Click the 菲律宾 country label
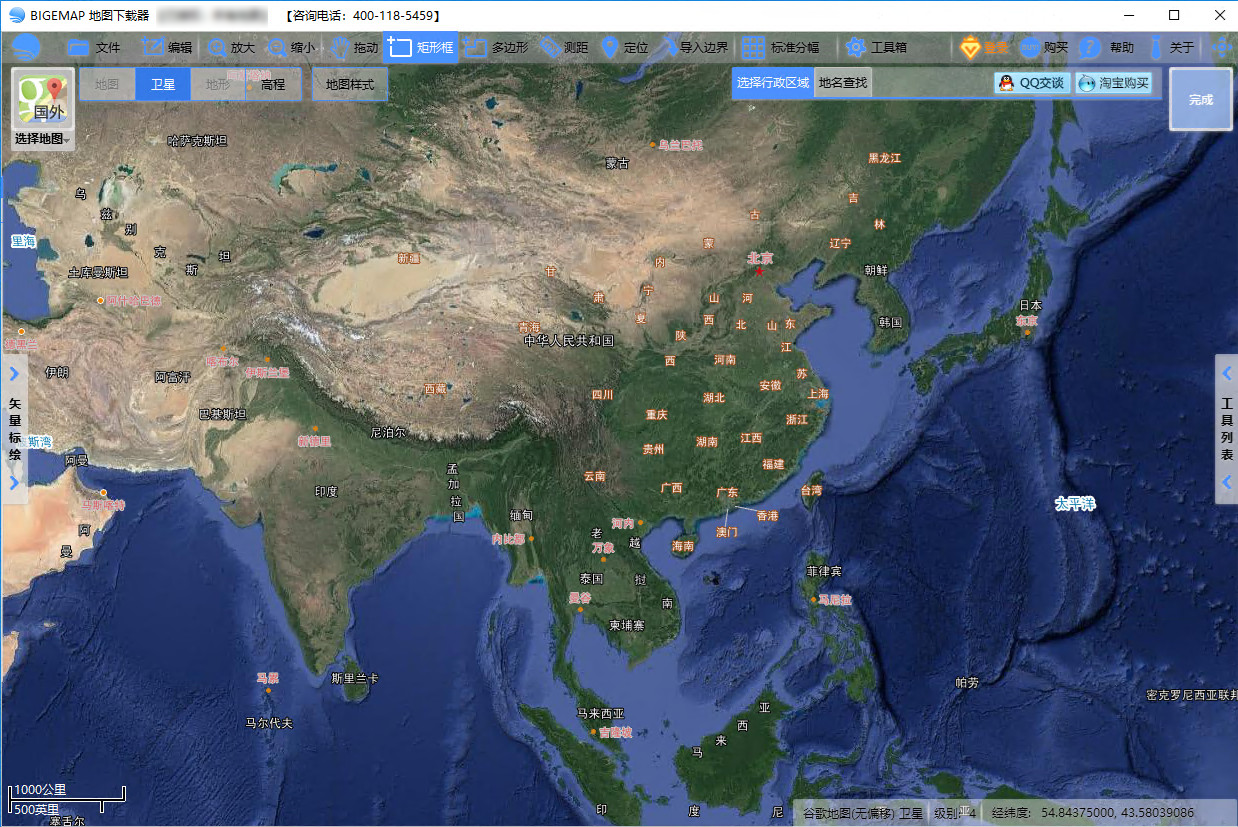Screen dimensions: 1238x827 point(824,571)
